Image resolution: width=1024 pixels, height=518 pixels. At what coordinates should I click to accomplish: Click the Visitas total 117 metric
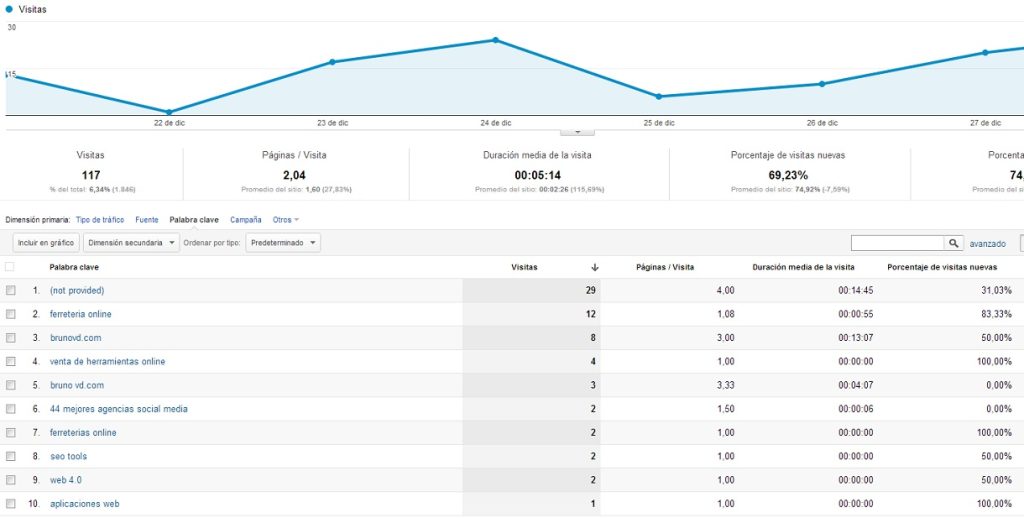tap(91, 175)
